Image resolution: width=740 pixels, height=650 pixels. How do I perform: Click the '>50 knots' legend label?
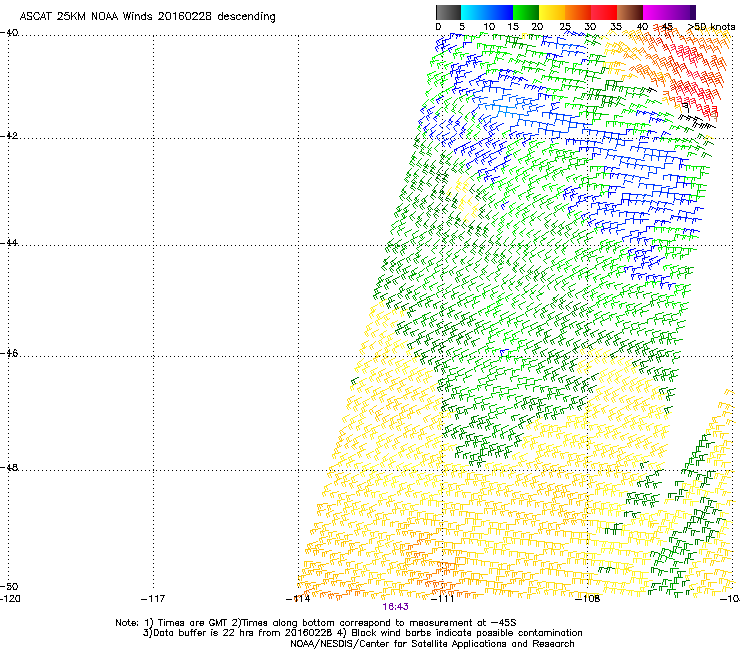click(712, 27)
